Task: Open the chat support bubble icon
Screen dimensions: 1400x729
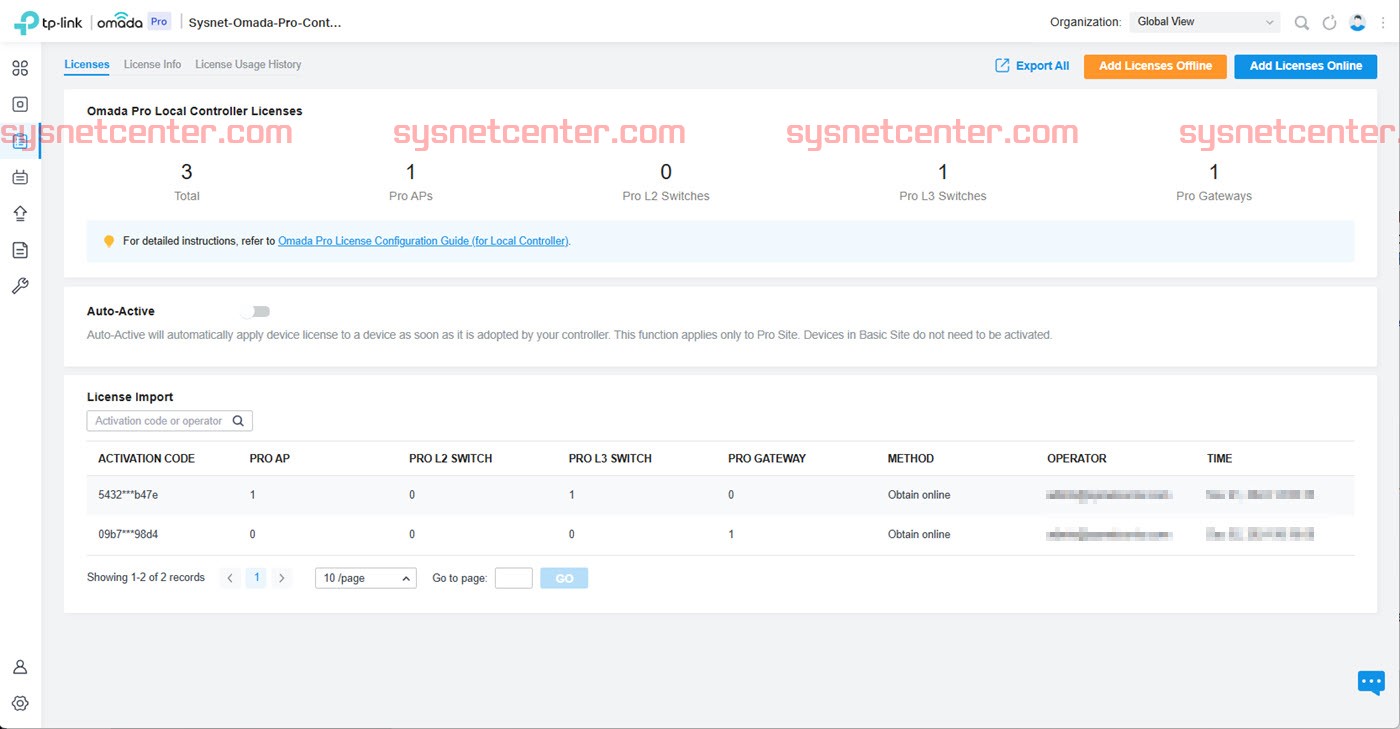Action: 1371,682
